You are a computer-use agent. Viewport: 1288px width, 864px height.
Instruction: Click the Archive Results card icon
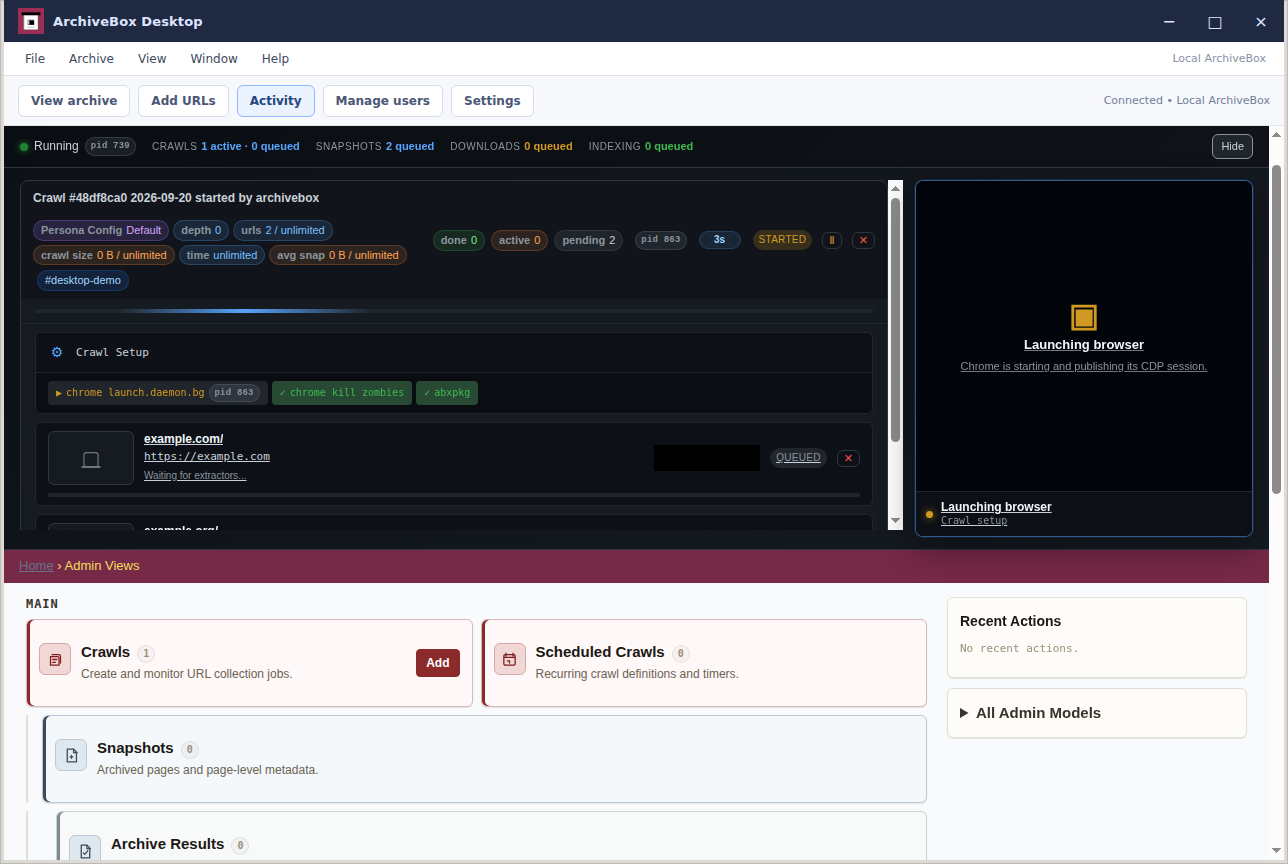85,849
